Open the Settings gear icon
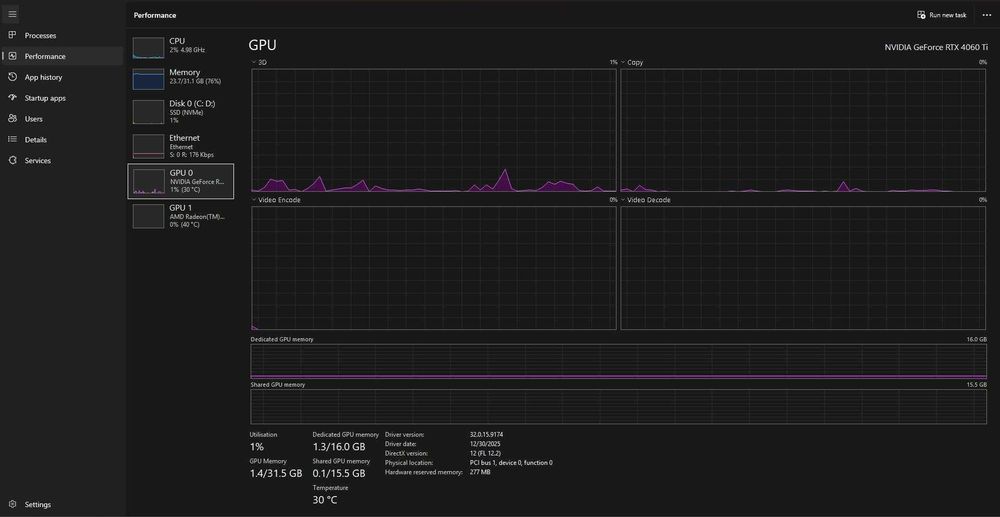1000x517 pixels. click(12, 504)
